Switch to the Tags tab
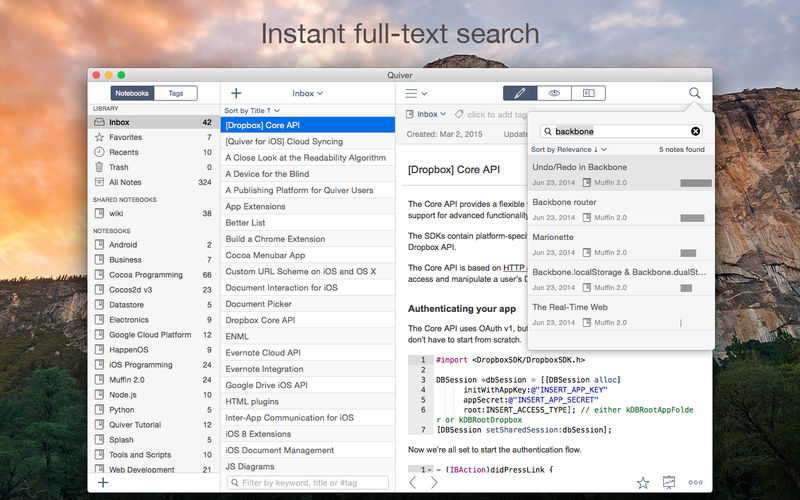 point(175,93)
